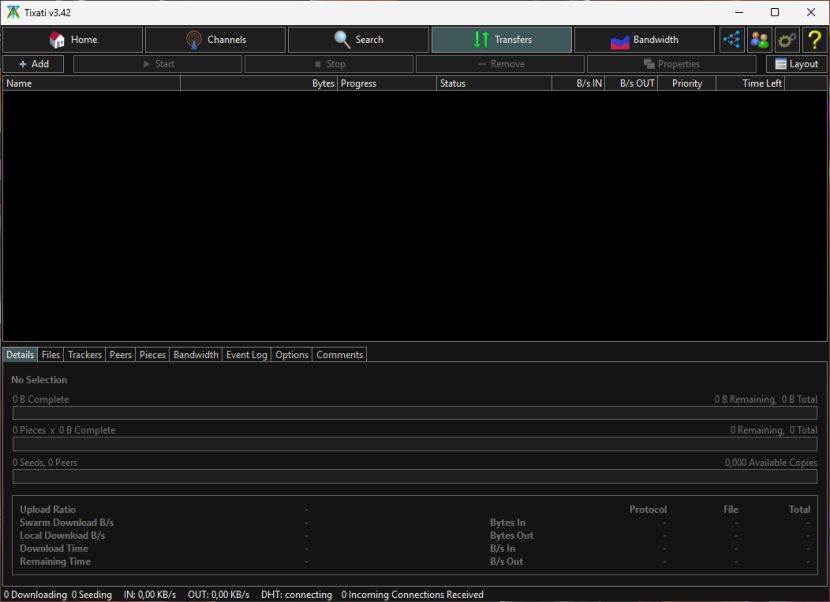Click '0 Seeding' in status bar
Screen dimensions: 830x602
(92, 595)
